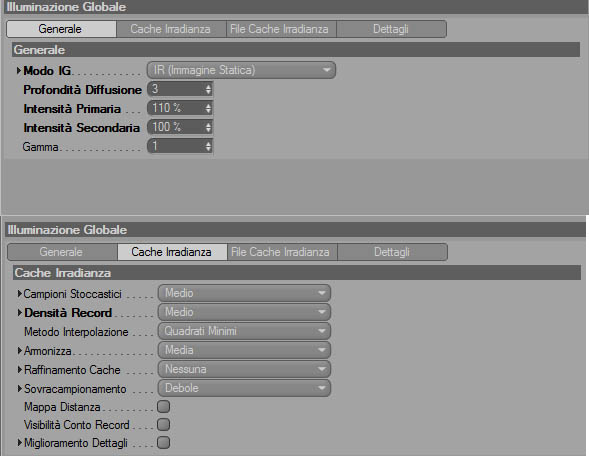Open the Dettagli tab in the upper panel
The height and width of the screenshot is (456, 589).
(391, 29)
